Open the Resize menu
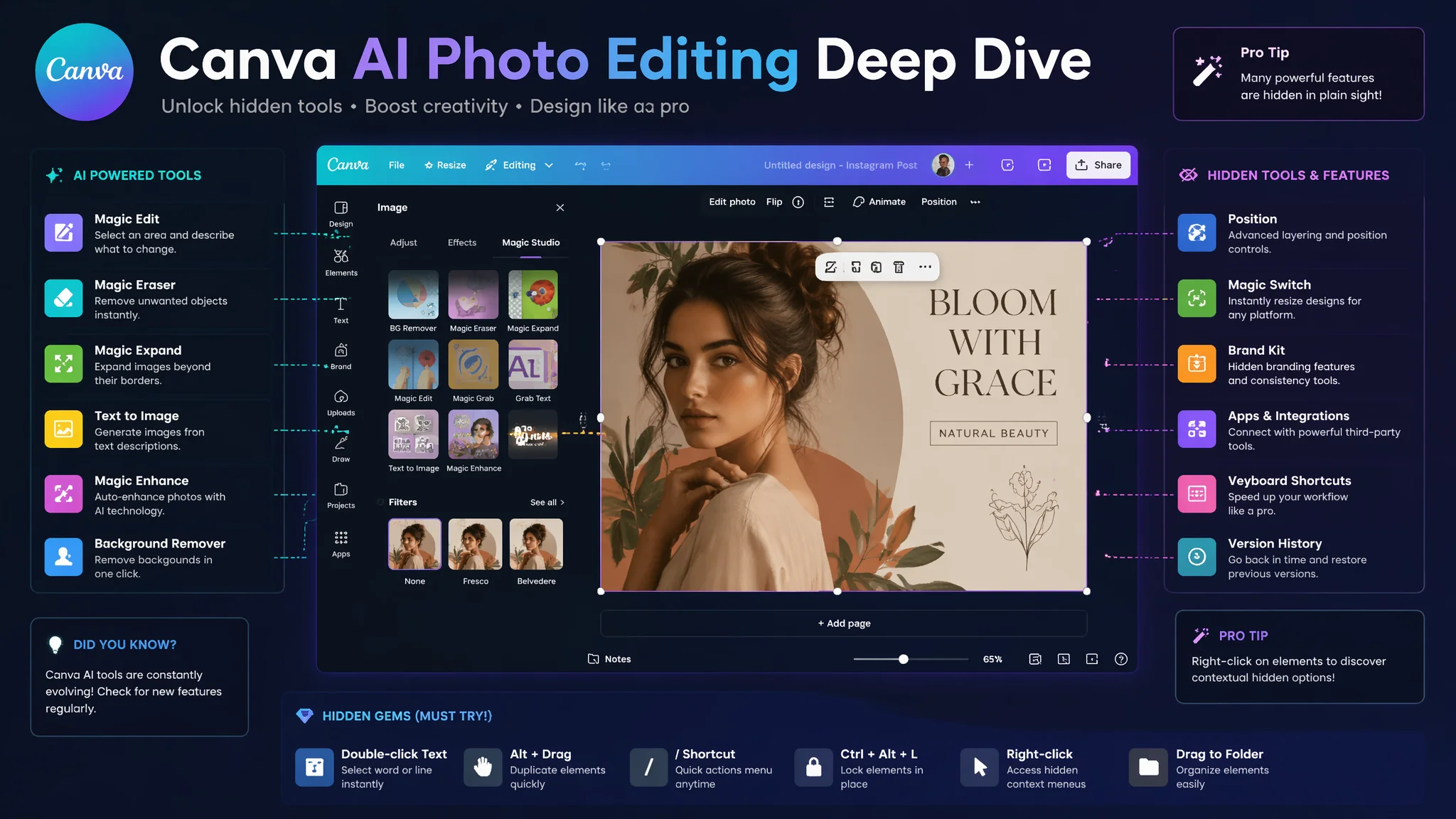Image resolution: width=1456 pixels, height=819 pixels. coord(445,165)
